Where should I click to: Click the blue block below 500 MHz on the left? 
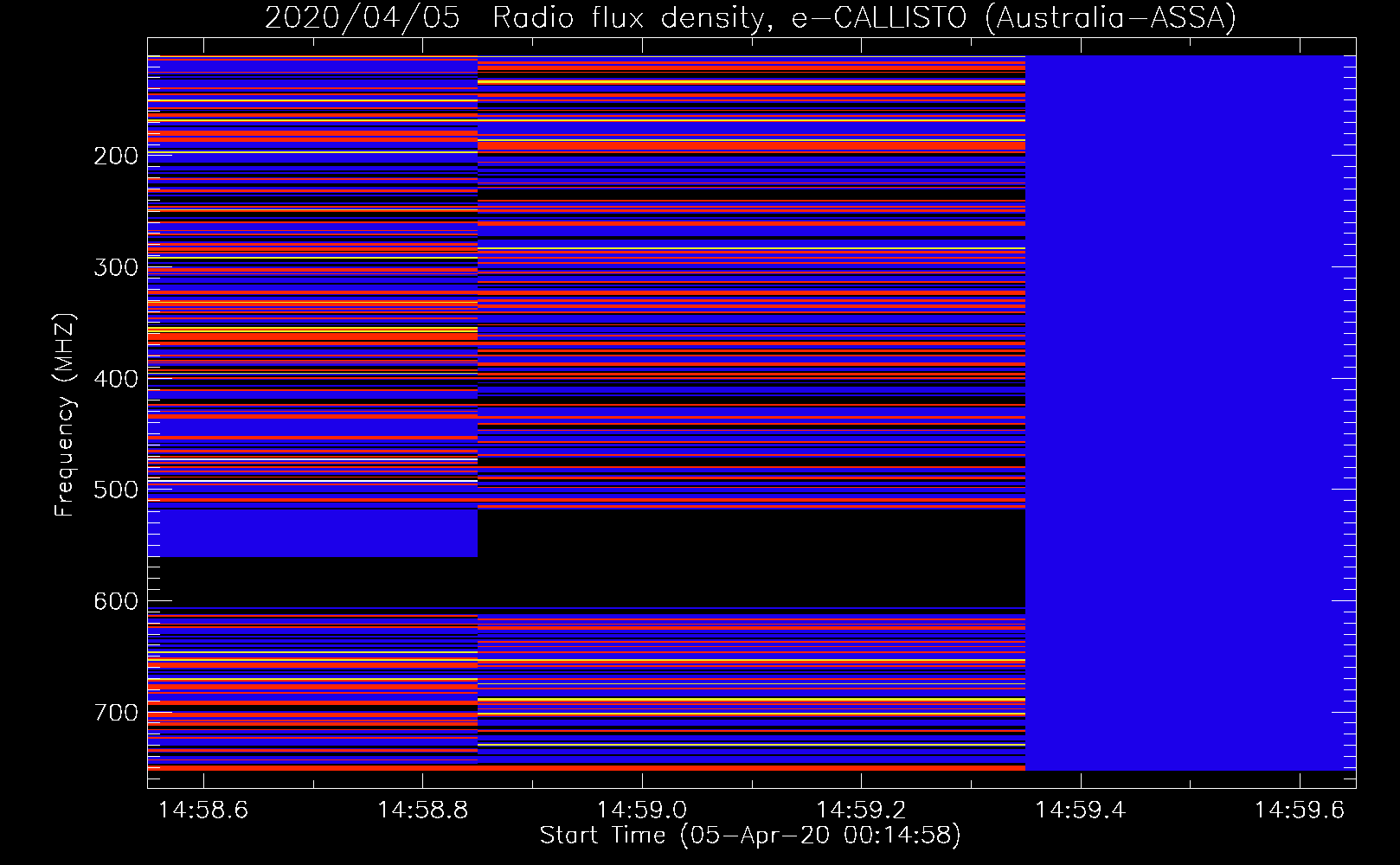pyautogui.click(x=312, y=534)
